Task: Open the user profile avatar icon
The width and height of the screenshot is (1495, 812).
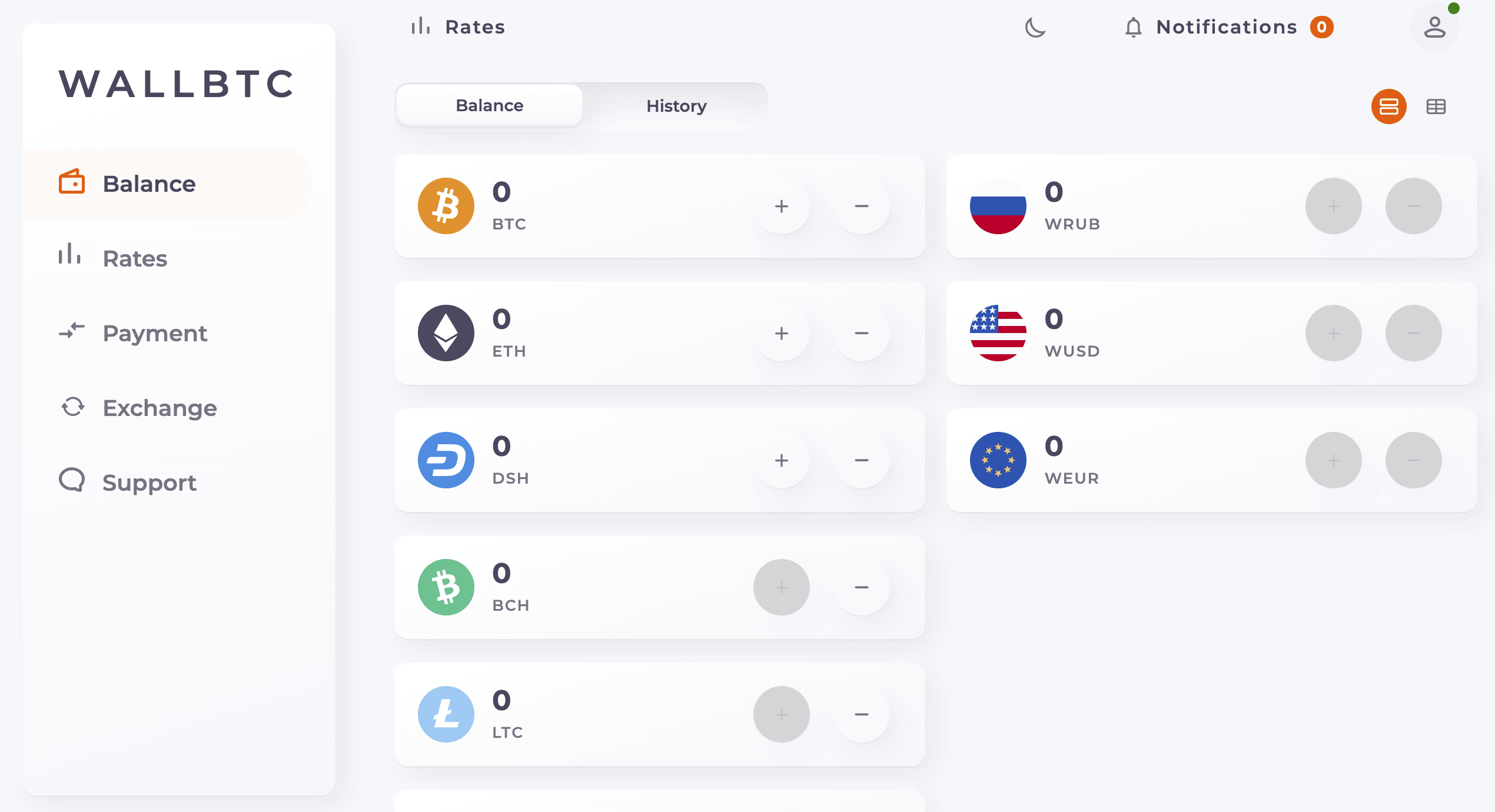Action: (x=1434, y=27)
